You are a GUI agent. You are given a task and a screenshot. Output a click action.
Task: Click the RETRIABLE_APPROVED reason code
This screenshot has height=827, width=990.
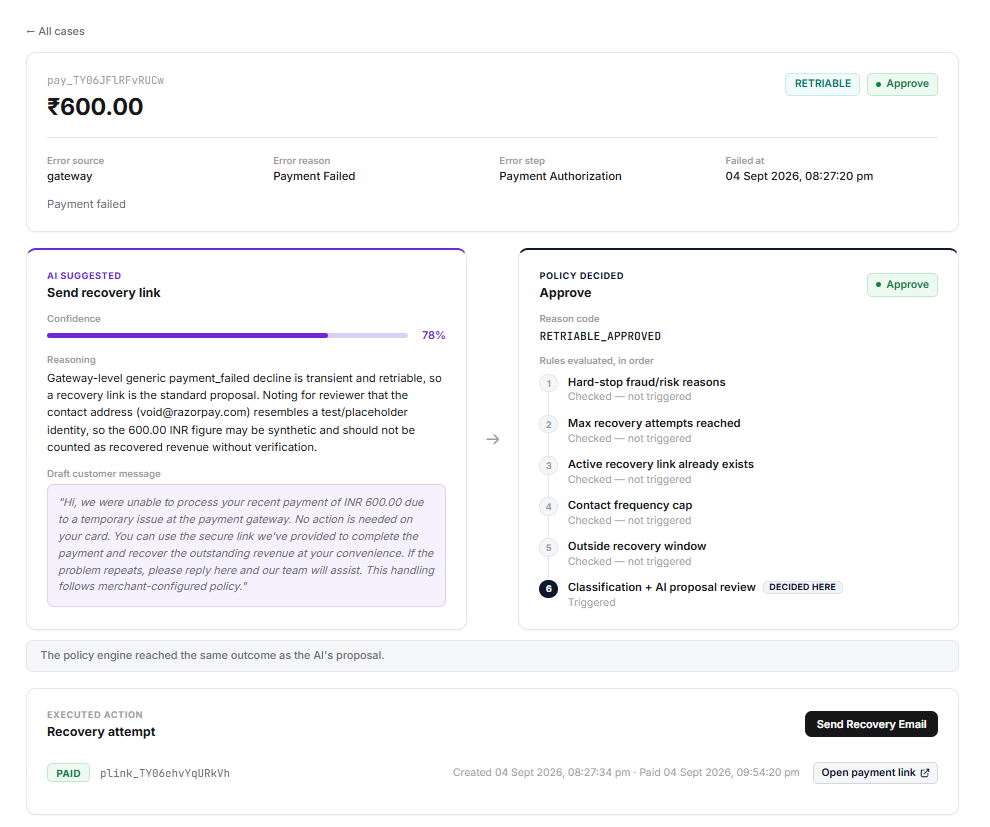(x=600, y=336)
